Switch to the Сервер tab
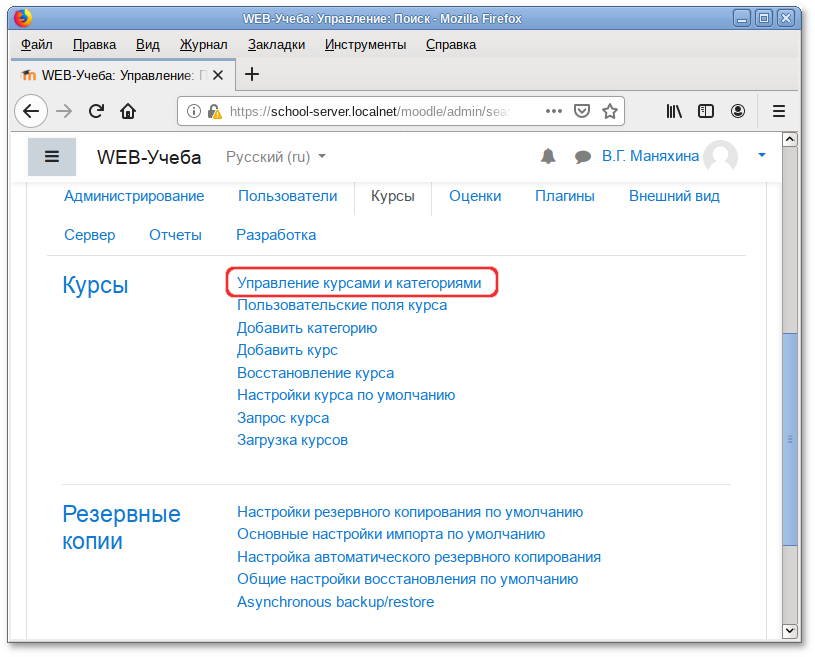 tap(89, 235)
